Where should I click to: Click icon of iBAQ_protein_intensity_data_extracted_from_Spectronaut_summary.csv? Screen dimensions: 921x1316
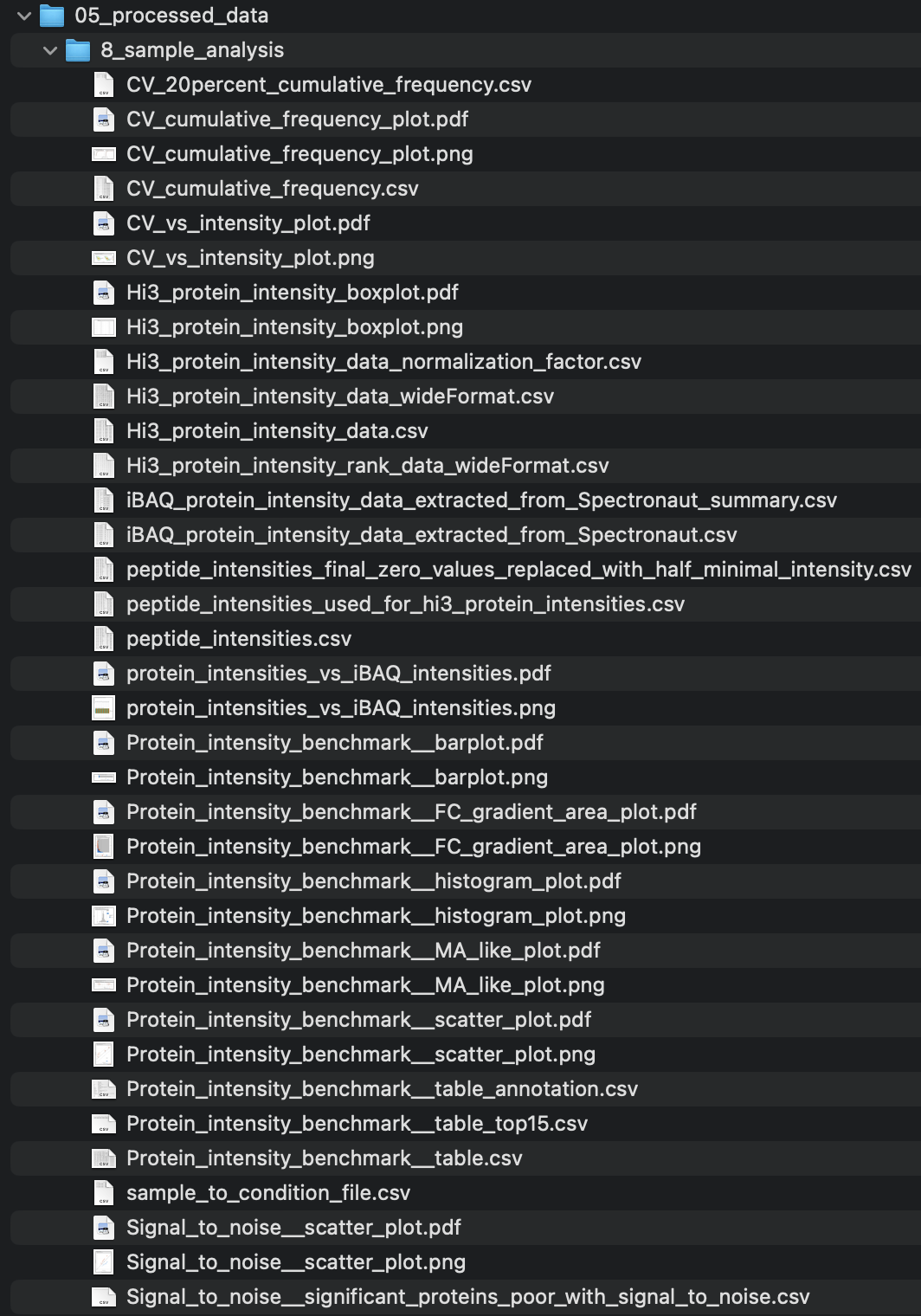(104, 500)
